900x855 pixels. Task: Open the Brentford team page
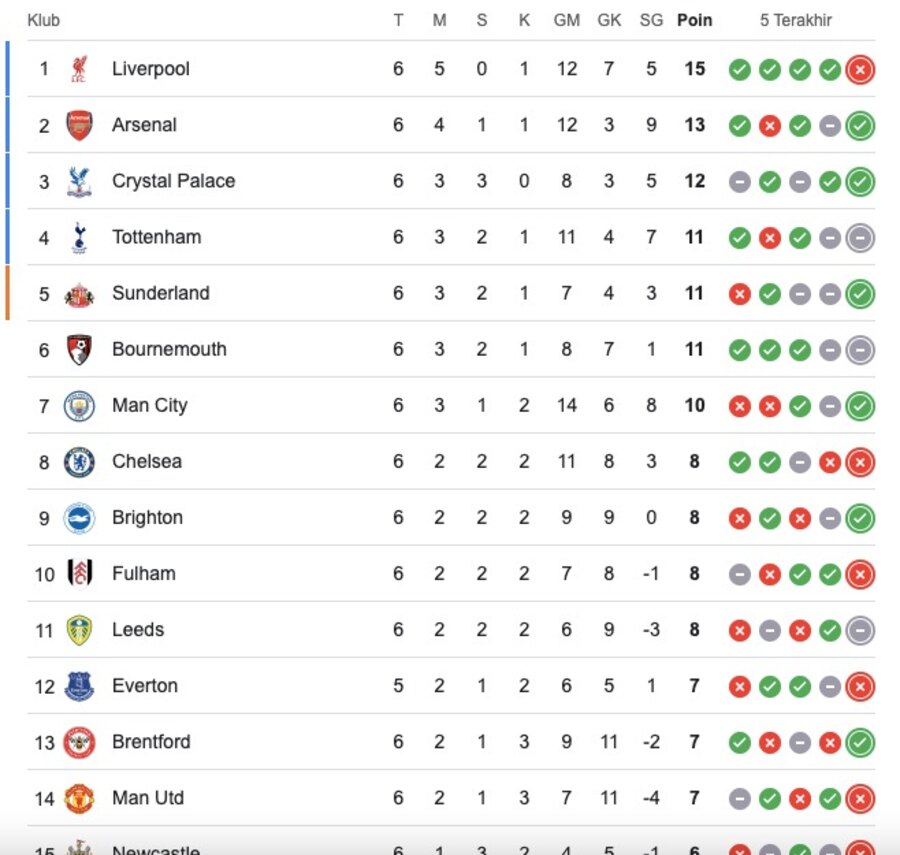pyautogui.click(x=151, y=742)
